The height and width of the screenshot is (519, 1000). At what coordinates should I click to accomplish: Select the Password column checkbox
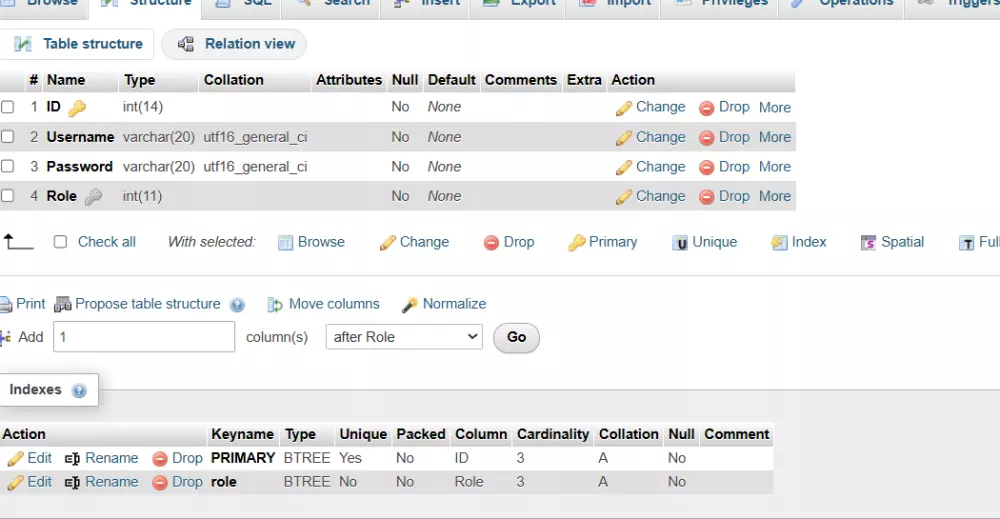tap(8, 167)
